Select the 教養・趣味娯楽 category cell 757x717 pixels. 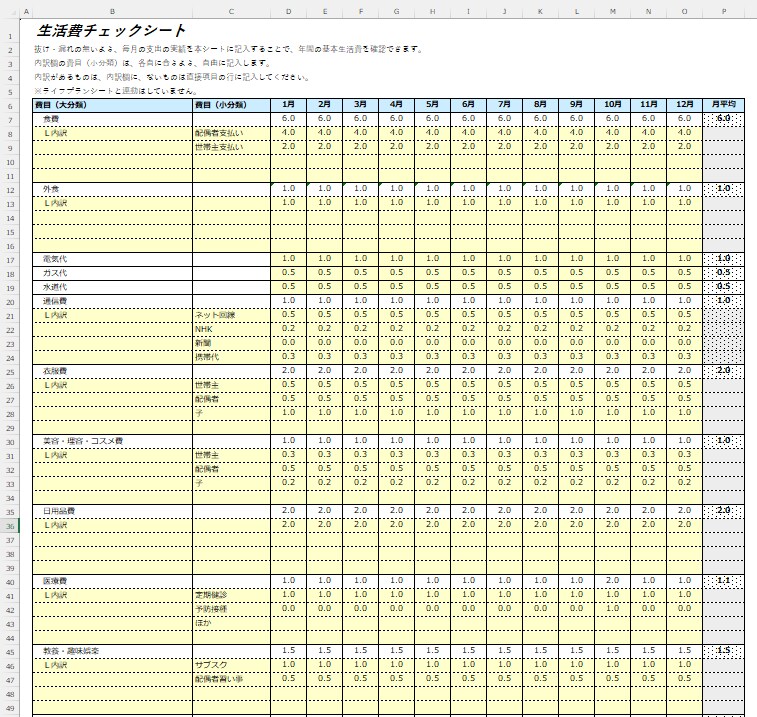112,651
